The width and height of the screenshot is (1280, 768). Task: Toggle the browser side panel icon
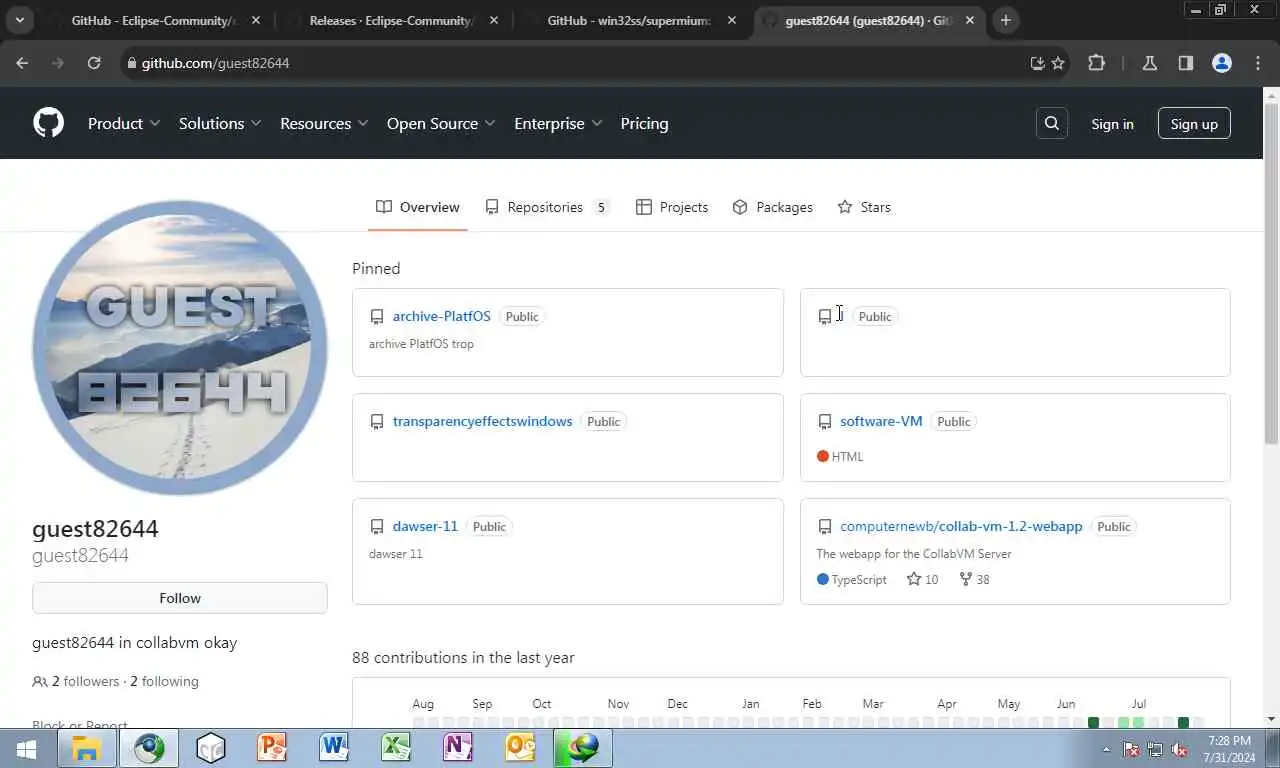(x=1185, y=63)
